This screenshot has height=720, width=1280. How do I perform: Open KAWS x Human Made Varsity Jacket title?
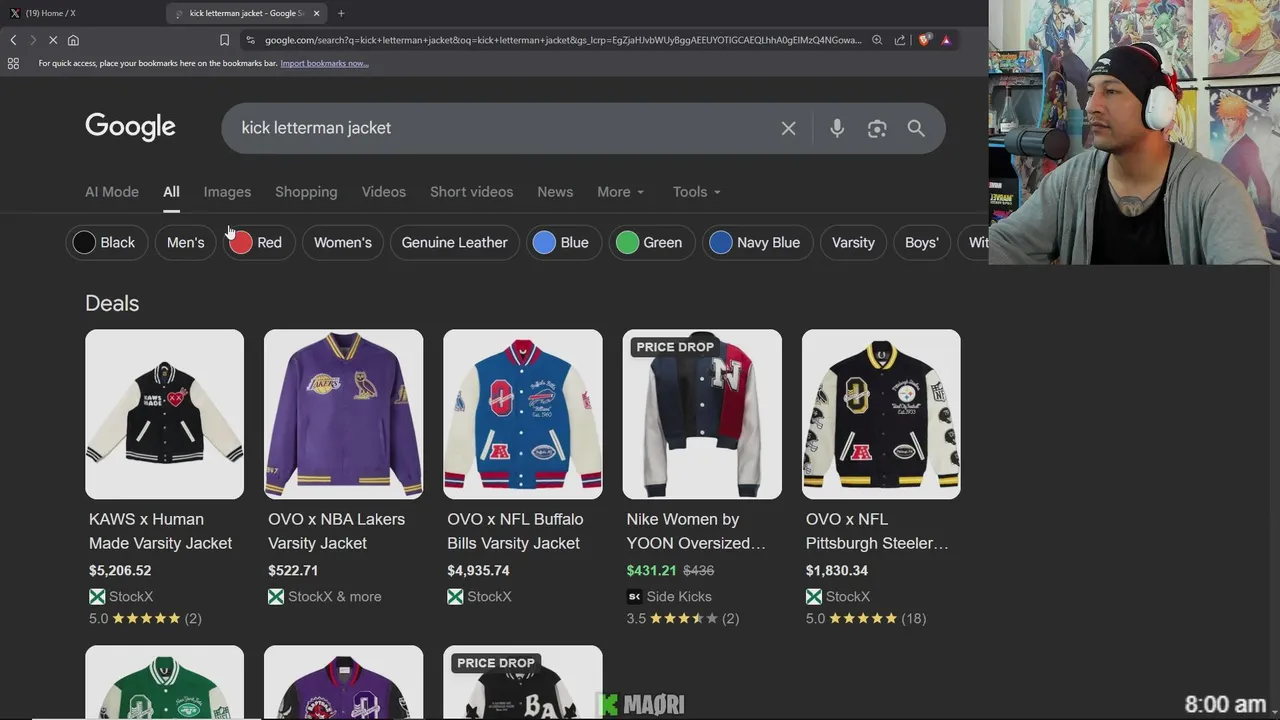[x=160, y=531]
